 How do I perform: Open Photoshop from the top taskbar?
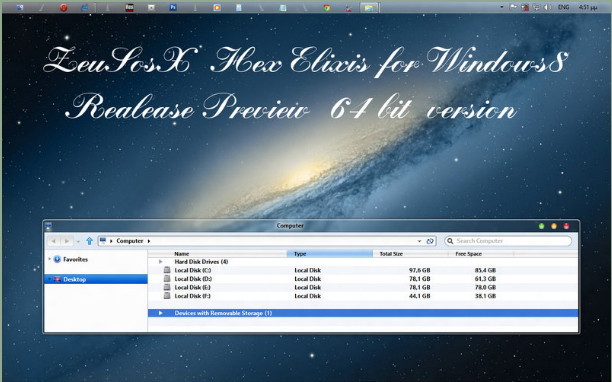[x=173, y=7]
